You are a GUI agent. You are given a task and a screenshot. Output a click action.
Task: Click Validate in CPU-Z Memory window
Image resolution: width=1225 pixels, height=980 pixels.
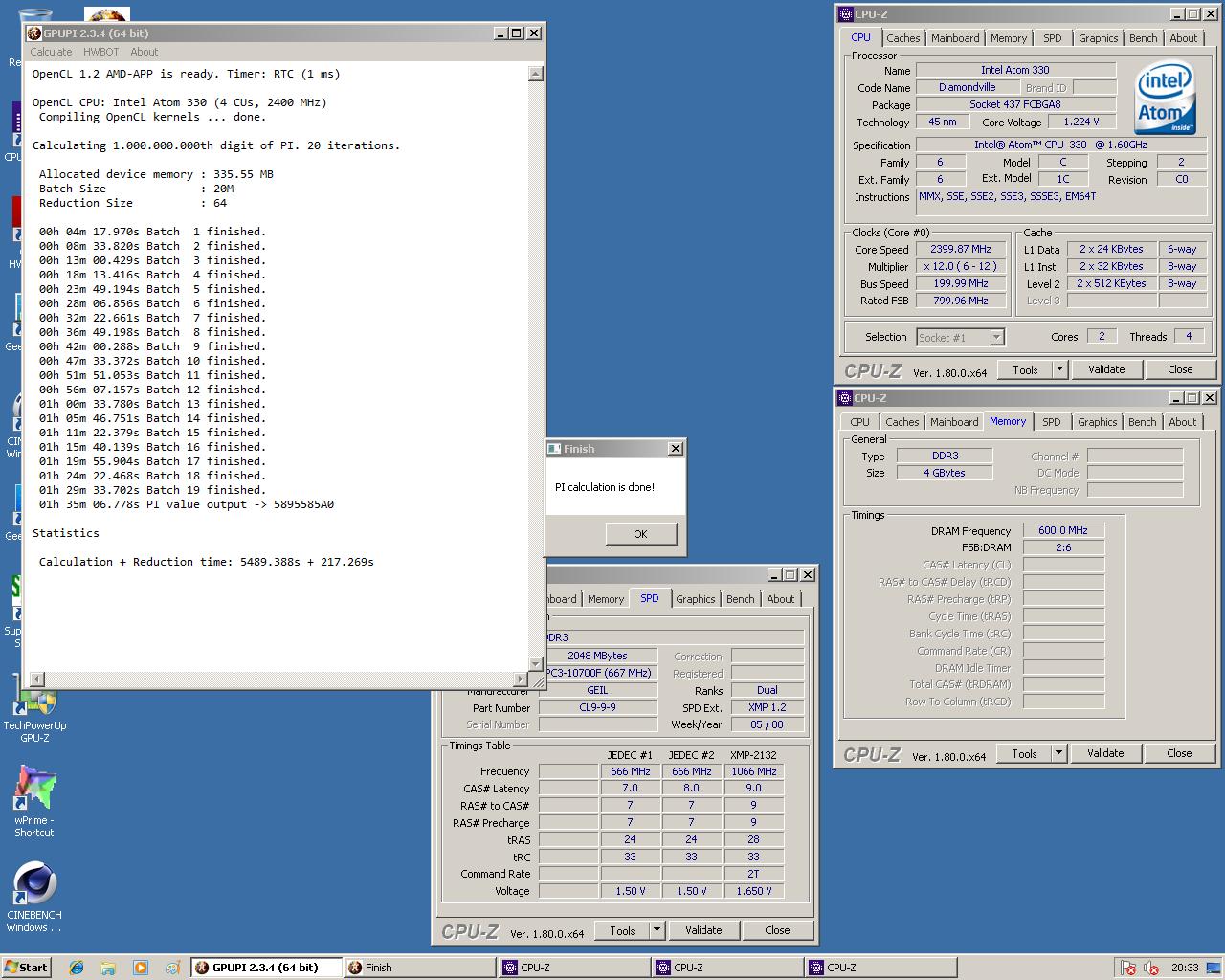(x=1105, y=753)
